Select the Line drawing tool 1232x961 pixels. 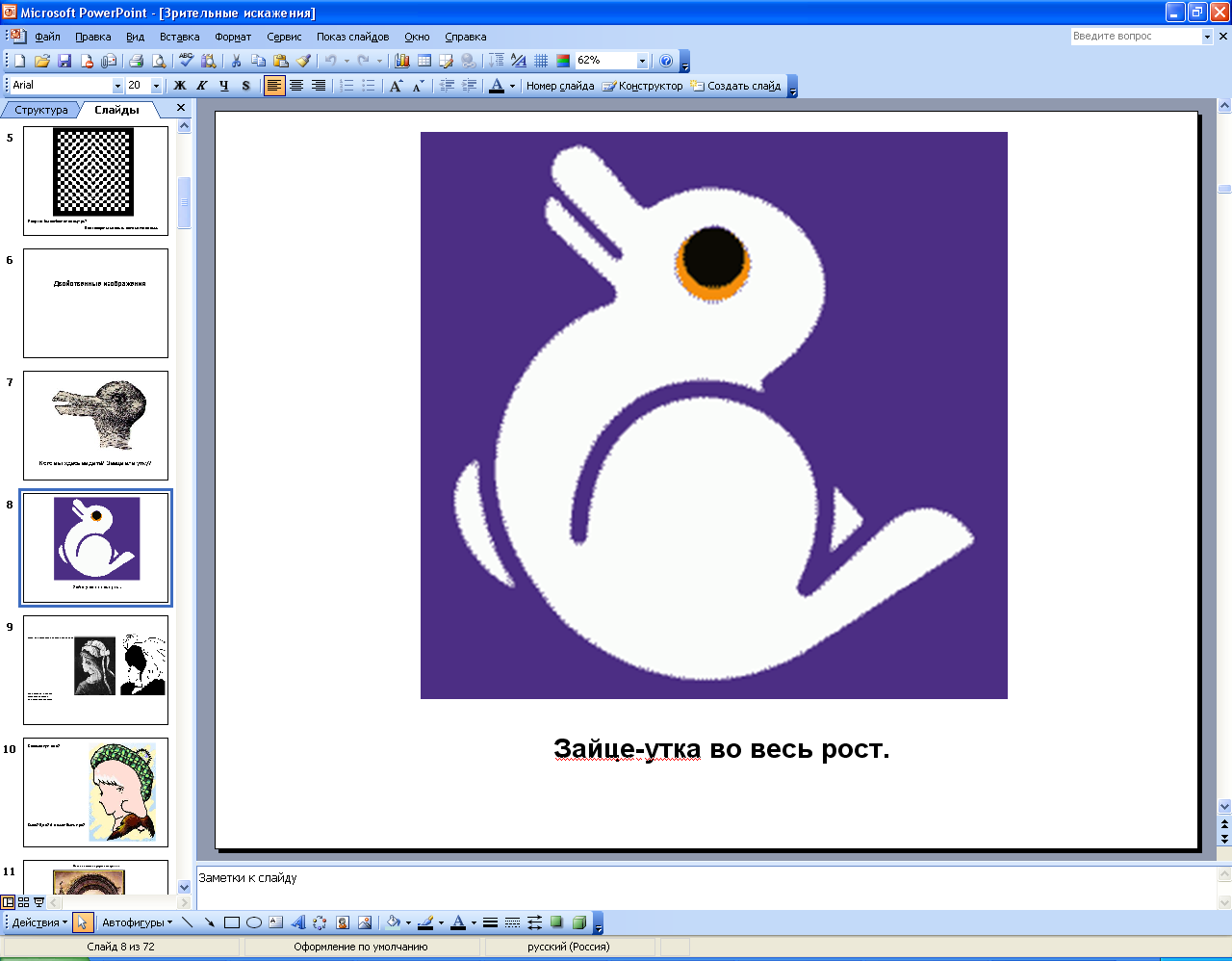pyautogui.click(x=187, y=922)
